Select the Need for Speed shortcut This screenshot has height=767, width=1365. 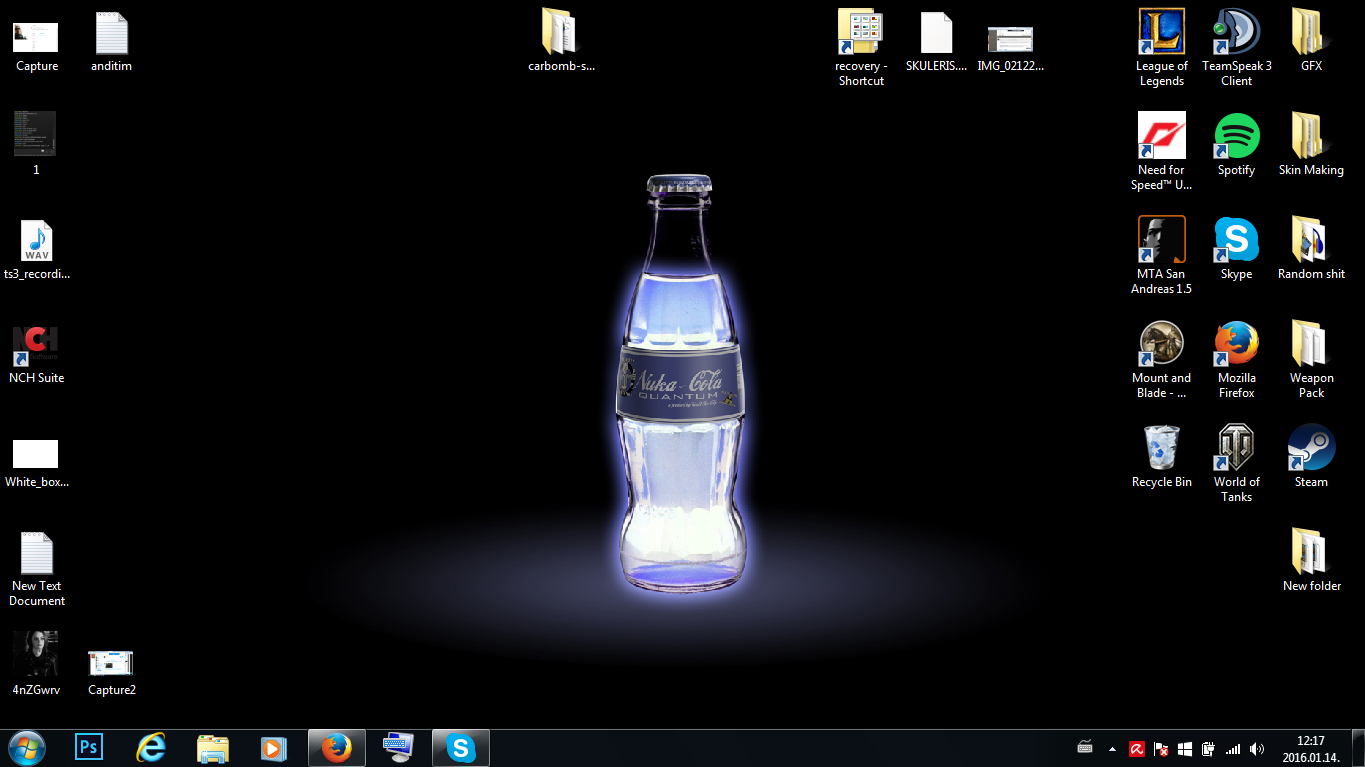point(1161,152)
